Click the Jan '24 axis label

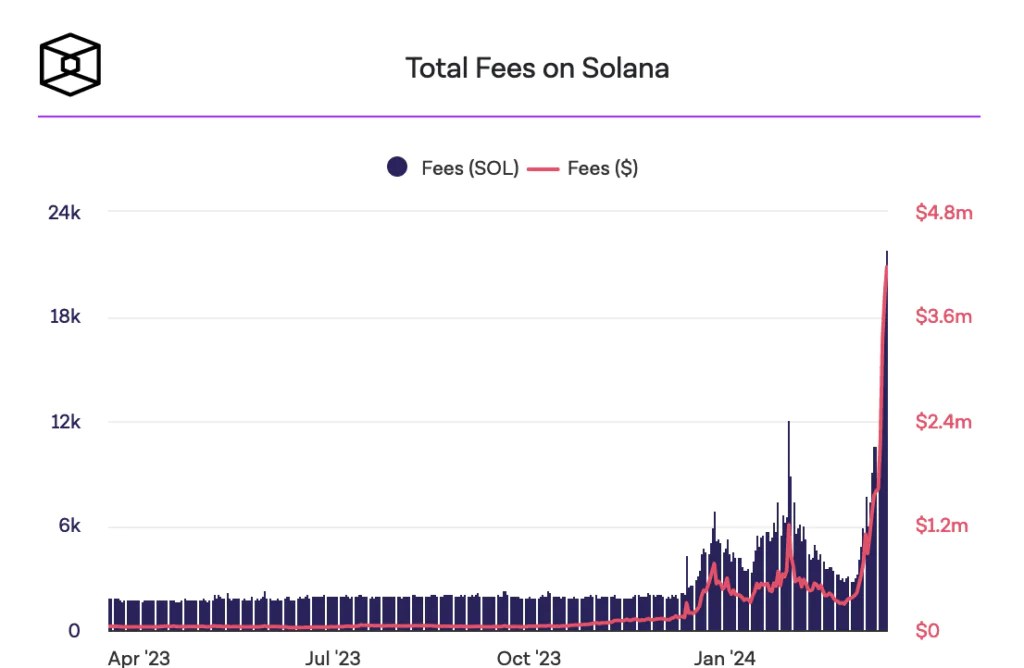tap(724, 658)
